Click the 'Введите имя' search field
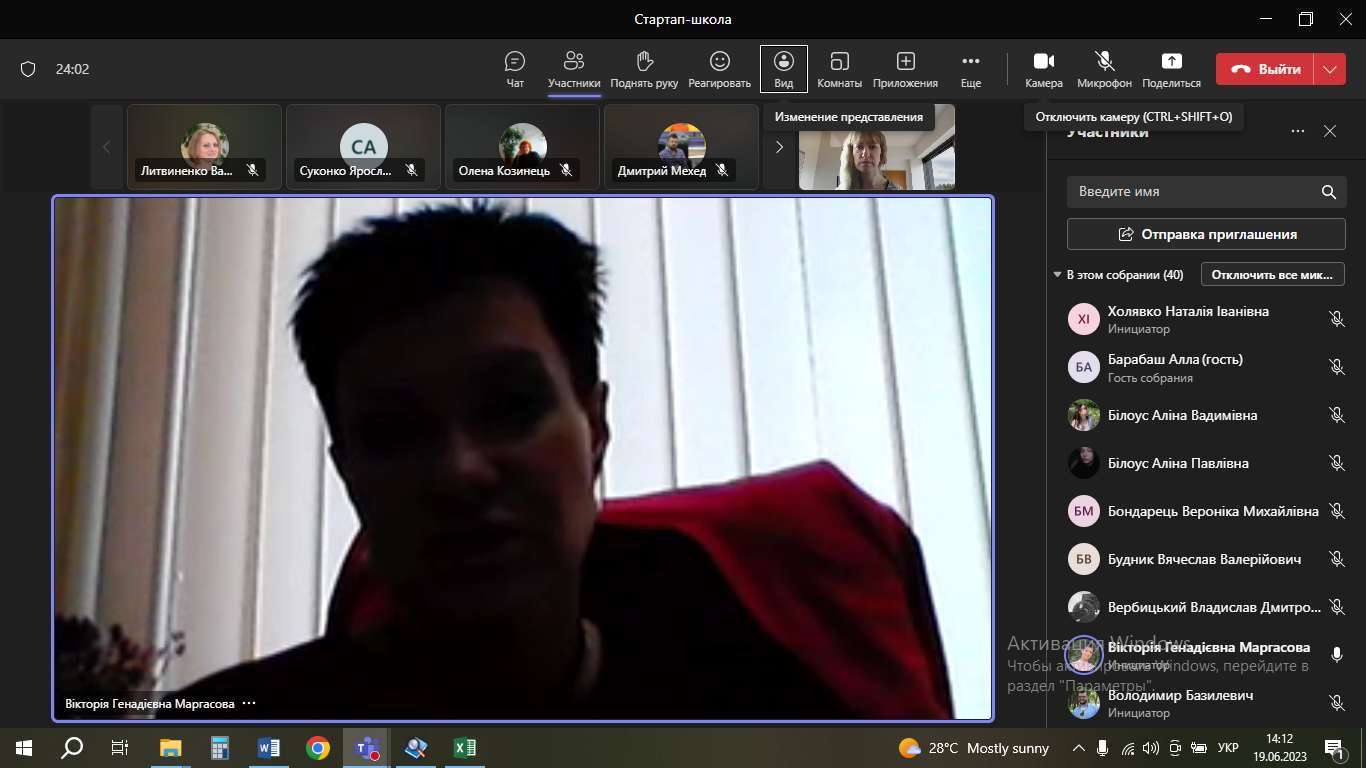The image size is (1366, 768). coord(1195,191)
